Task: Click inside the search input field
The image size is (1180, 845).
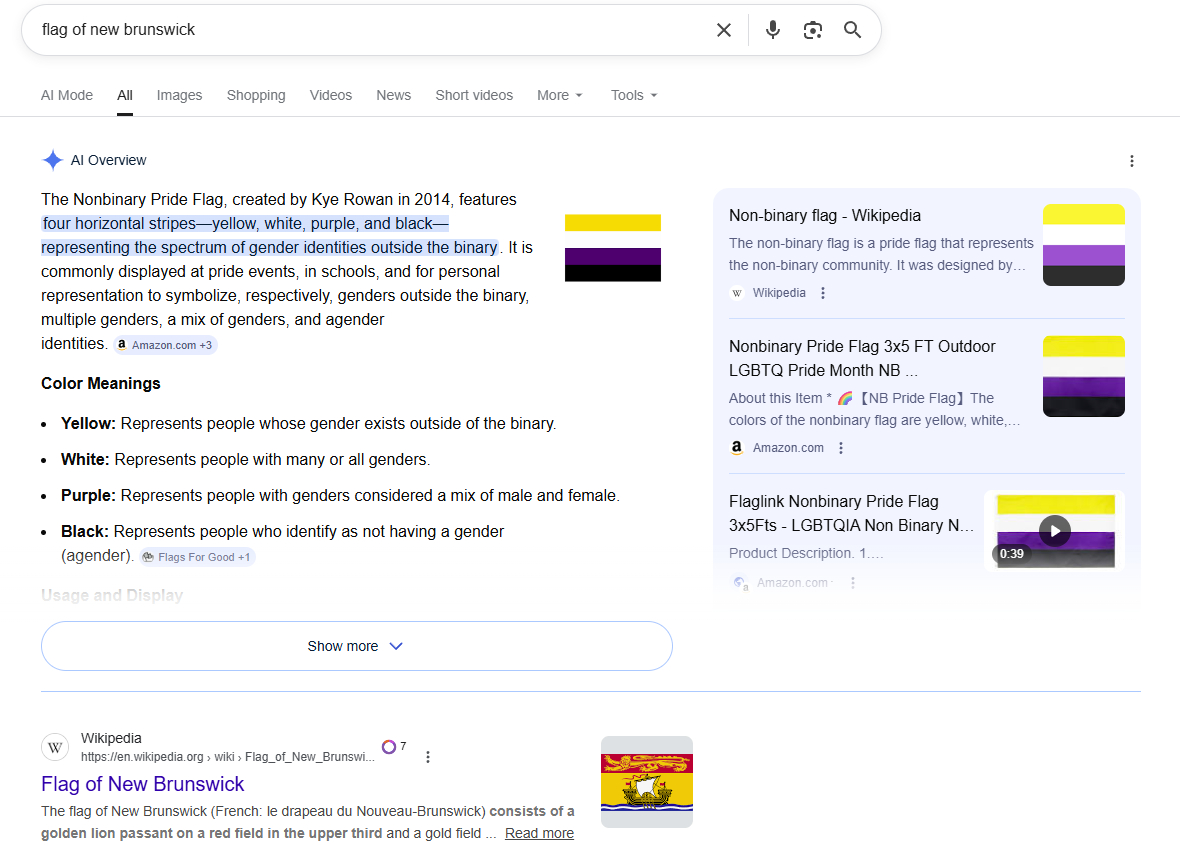Action: point(360,30)
